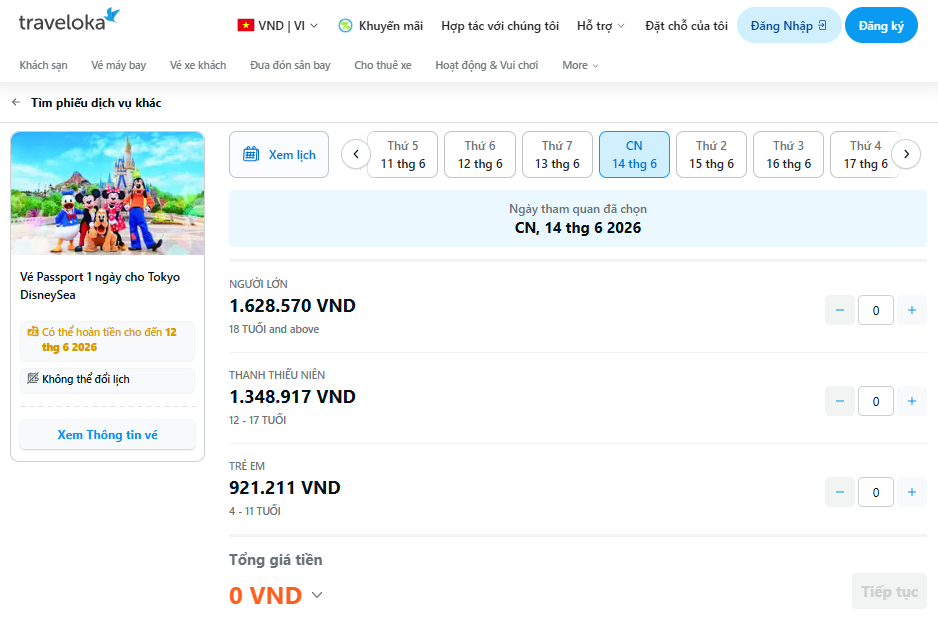938x633 pixels.
Task: Open Đưa đón sân bay section
Action: point(290,65)
